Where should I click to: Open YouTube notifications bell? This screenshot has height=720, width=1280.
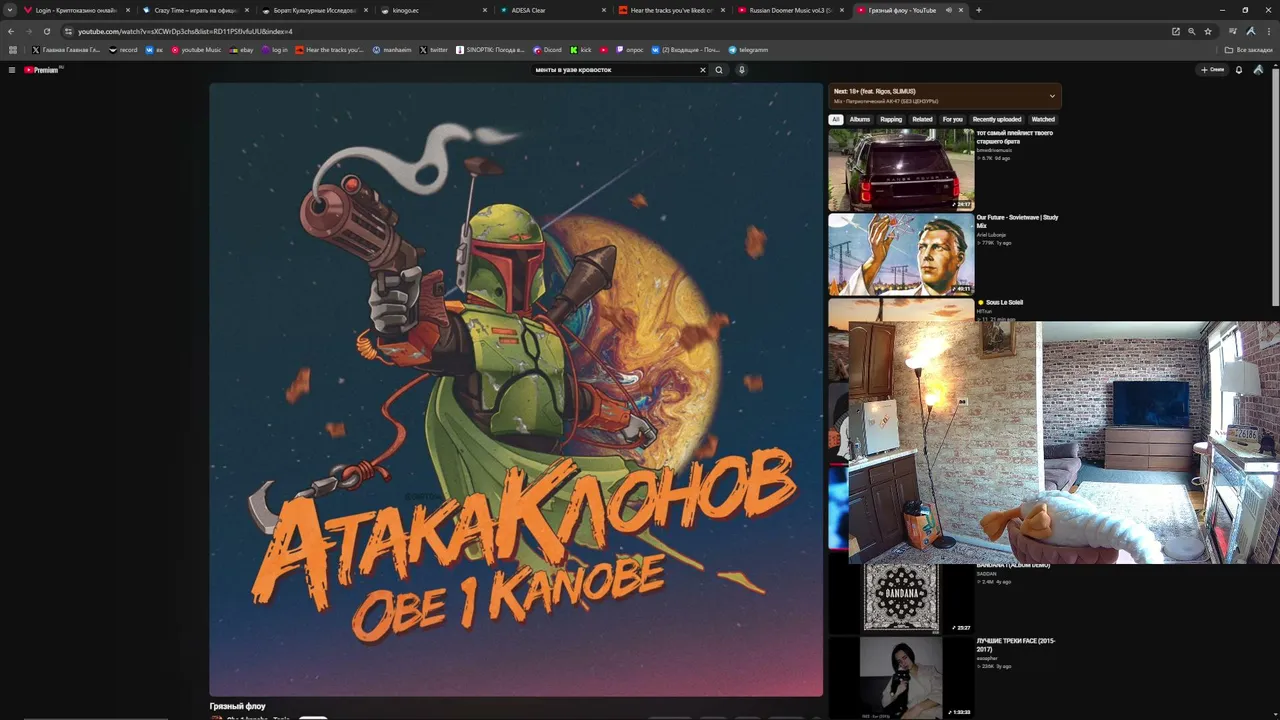tap(1239, 70)
